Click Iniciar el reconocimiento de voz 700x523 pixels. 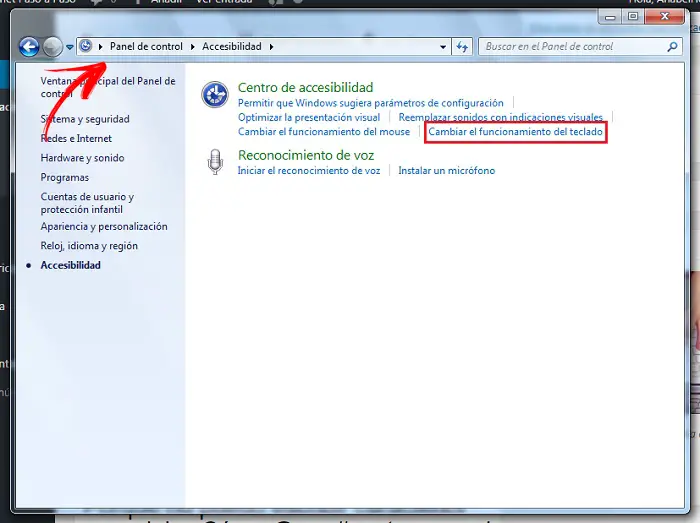[309, 170]
